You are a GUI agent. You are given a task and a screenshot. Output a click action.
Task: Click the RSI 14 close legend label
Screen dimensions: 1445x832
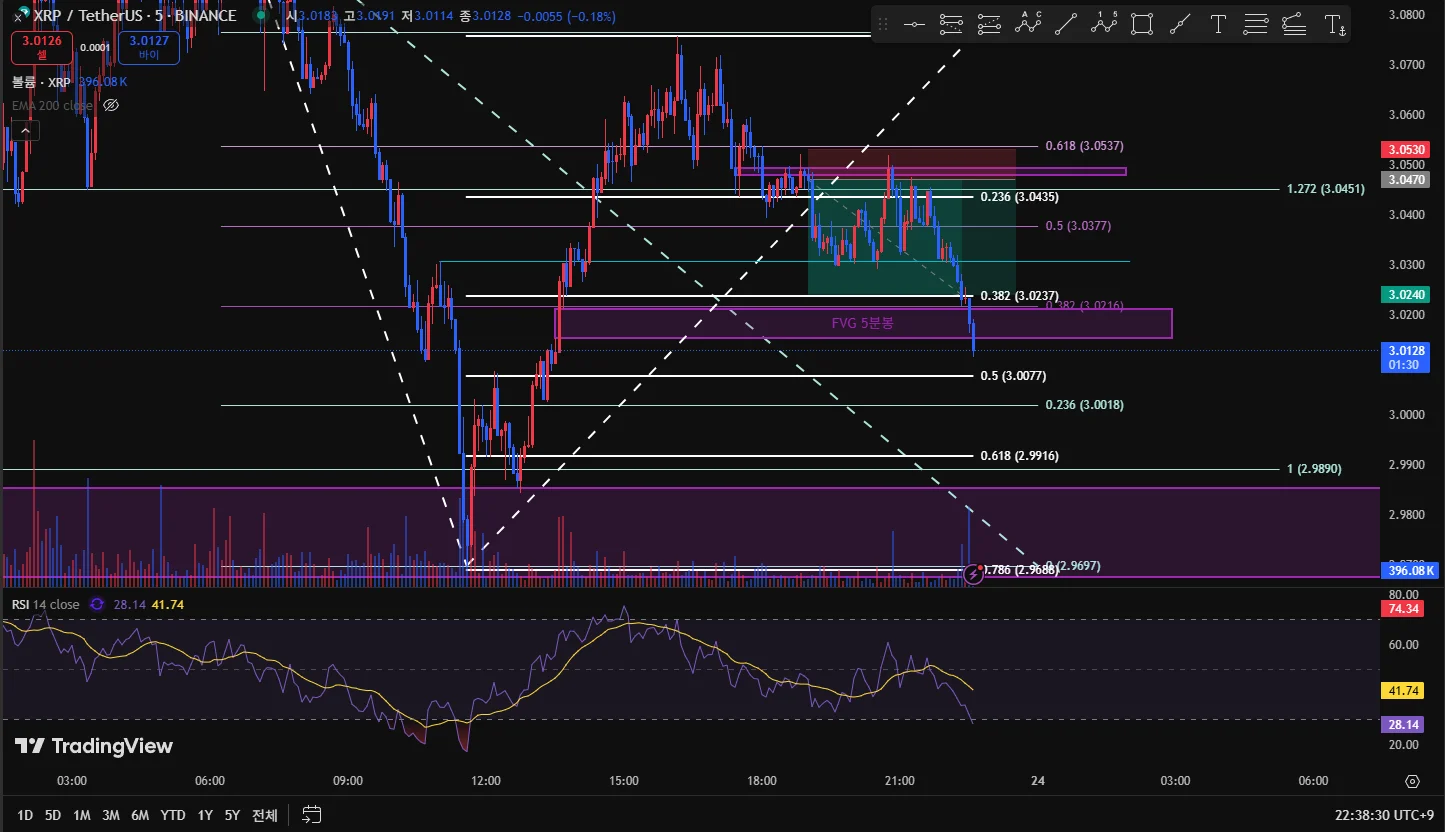(x=46, y=604)
